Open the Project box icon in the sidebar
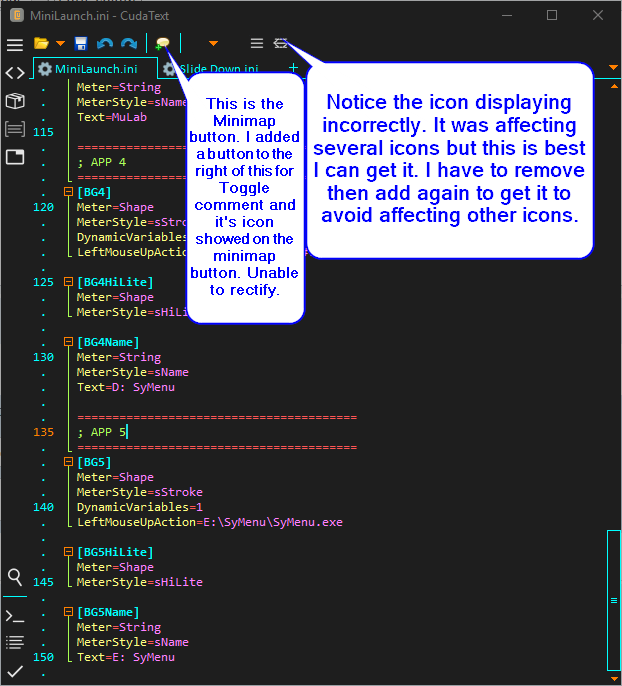The image size is (622, 686). click(15, 101)
